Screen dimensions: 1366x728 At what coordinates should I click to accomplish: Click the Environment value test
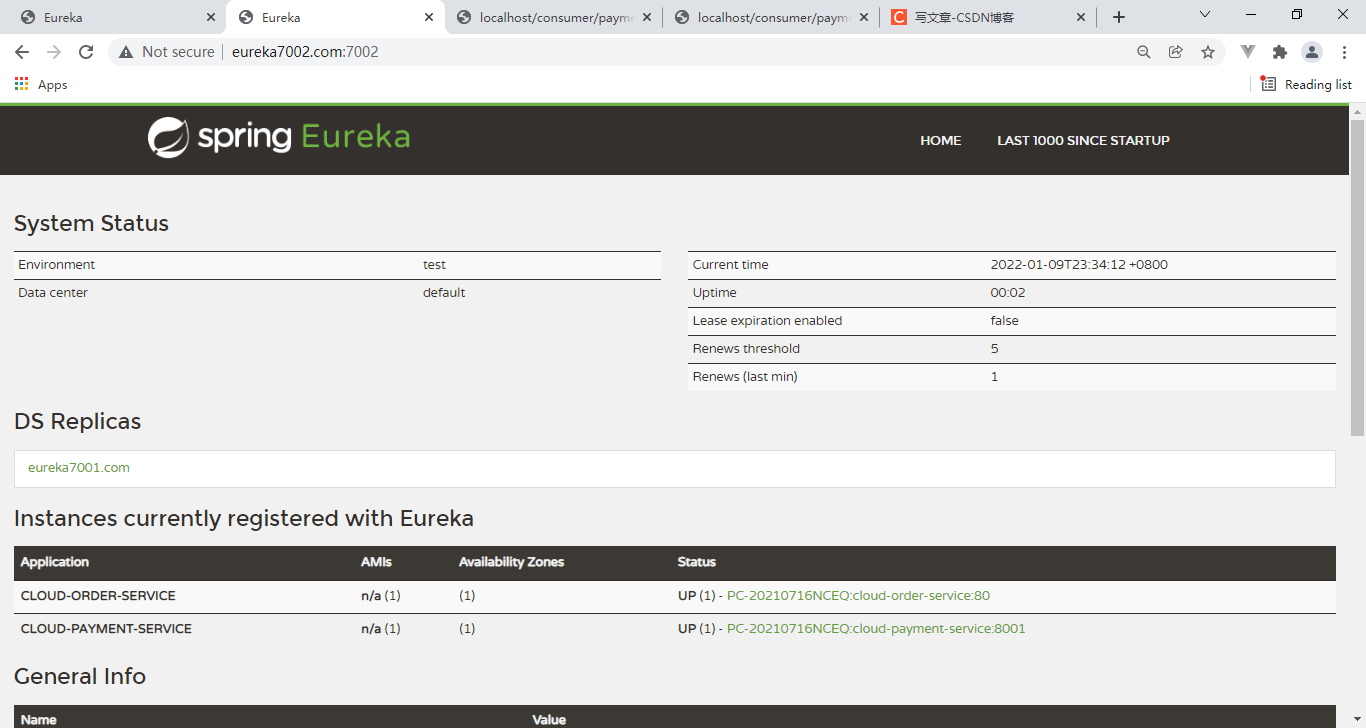[x=434, y=265]
